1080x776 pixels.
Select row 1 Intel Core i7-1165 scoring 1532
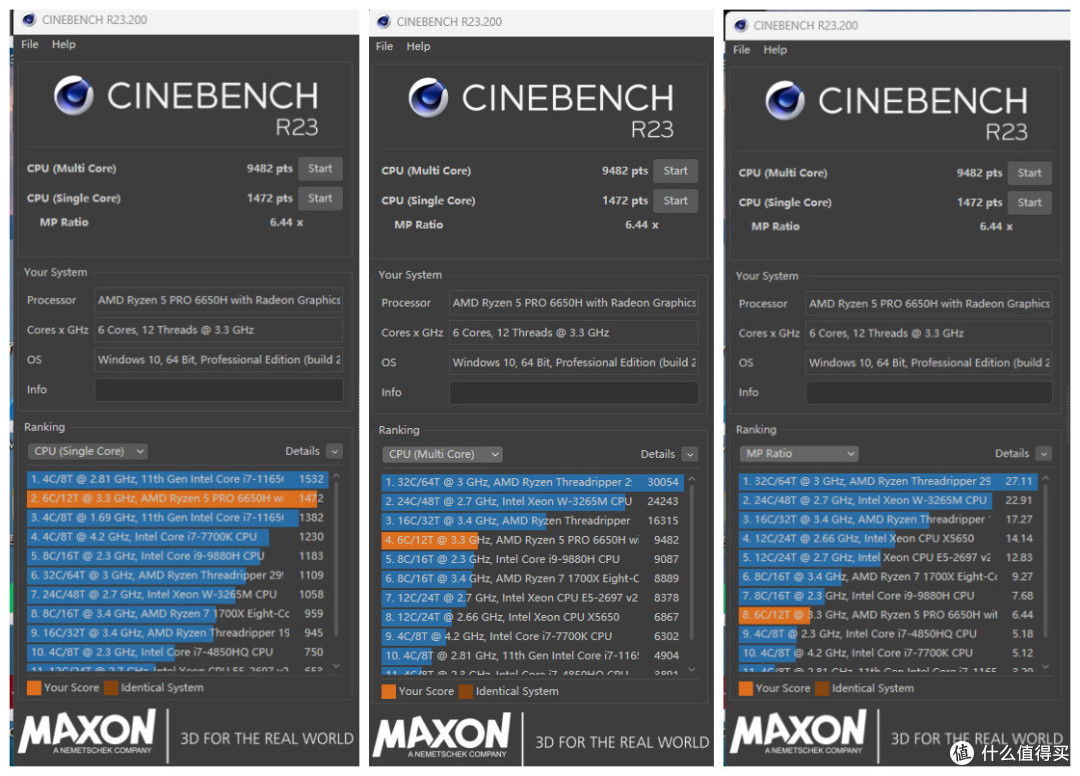[x=178, y=479]
